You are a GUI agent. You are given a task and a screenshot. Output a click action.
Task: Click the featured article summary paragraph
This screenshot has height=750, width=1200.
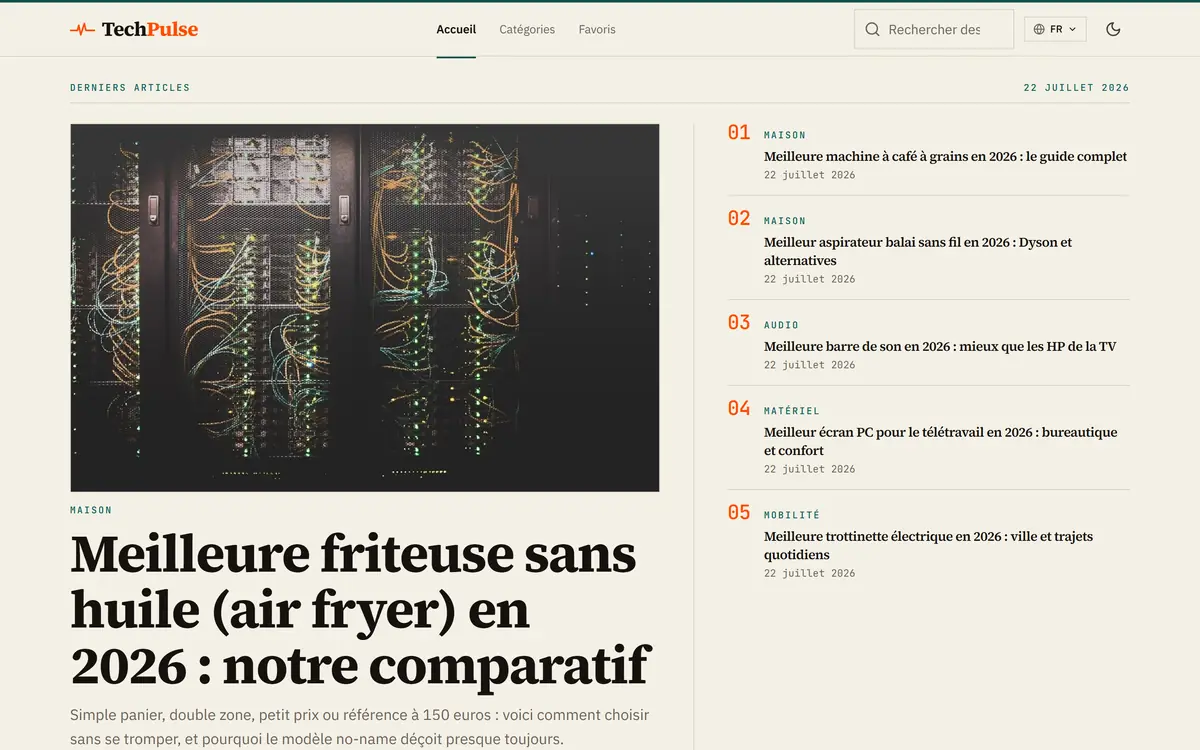359,727
